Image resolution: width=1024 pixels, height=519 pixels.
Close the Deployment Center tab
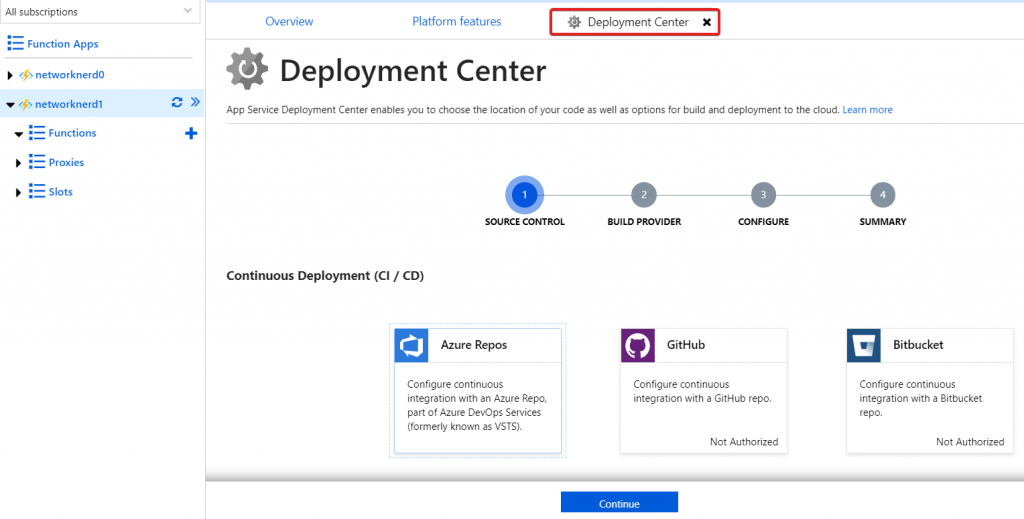tap(707, 22)
